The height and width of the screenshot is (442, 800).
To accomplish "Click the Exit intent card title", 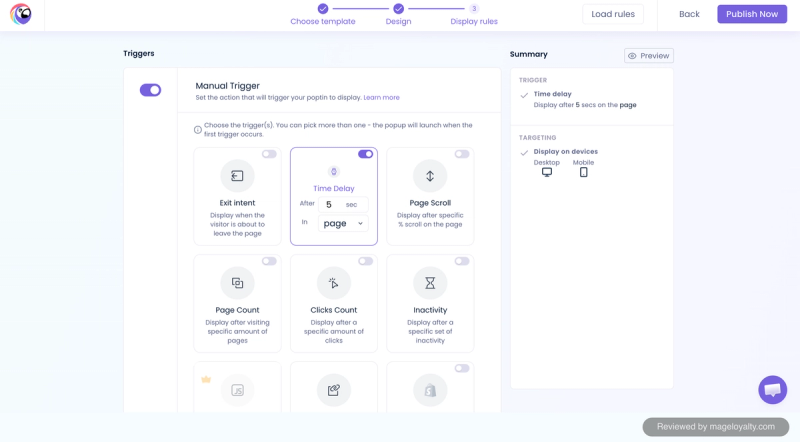I will pos(237,203).
